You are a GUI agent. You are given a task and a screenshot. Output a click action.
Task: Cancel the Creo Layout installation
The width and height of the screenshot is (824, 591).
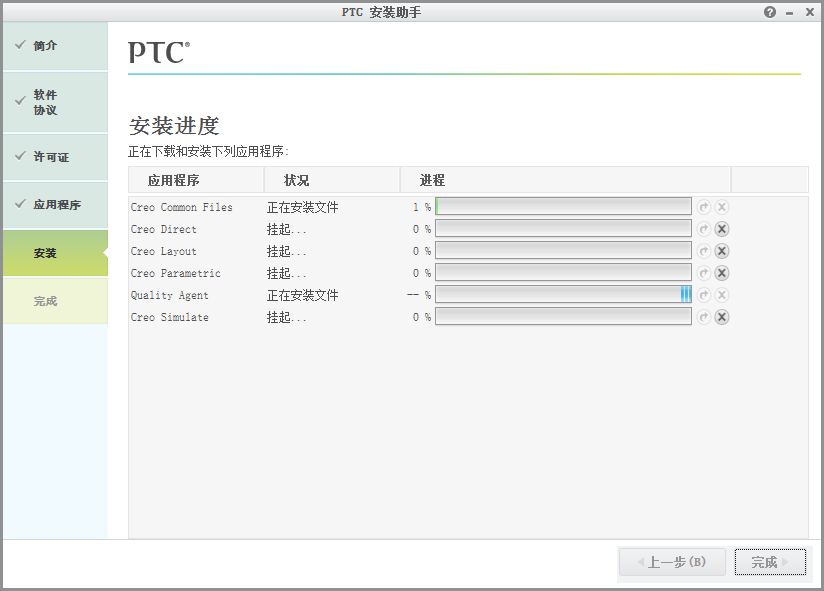point(722,251)
